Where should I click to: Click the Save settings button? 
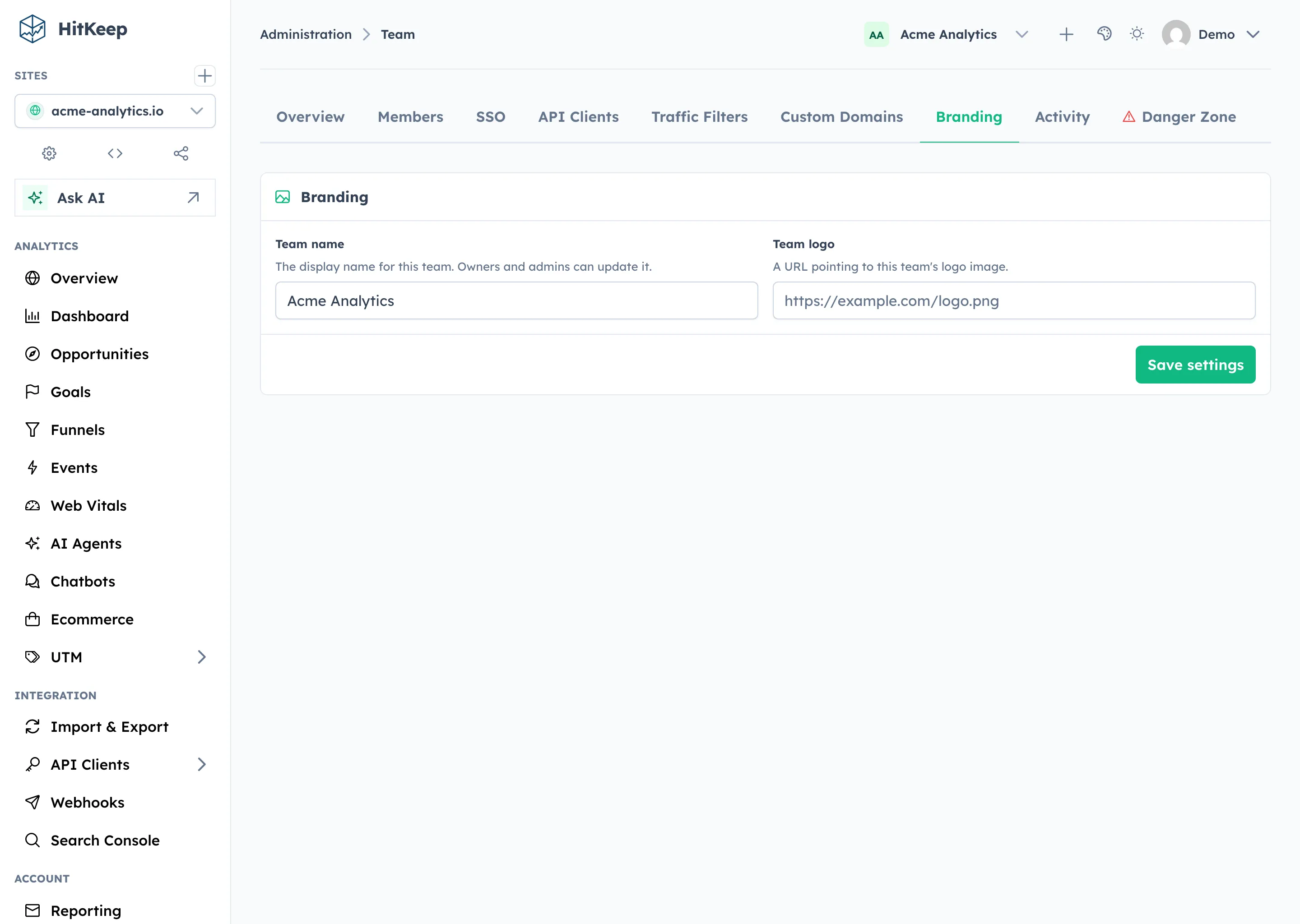pyautogui.click(x=1195, y=365)
